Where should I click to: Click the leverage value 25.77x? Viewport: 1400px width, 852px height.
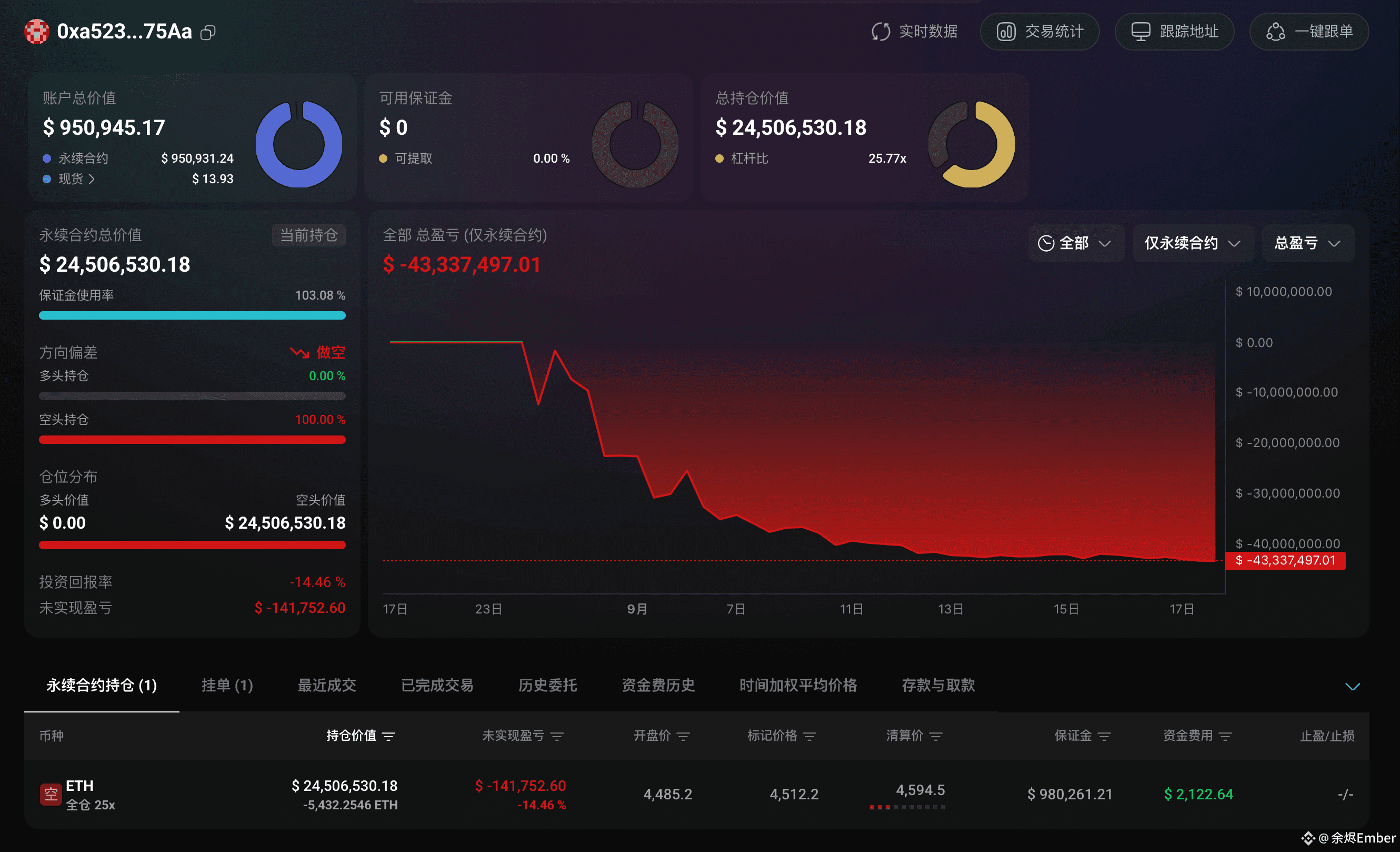point(887,158)
